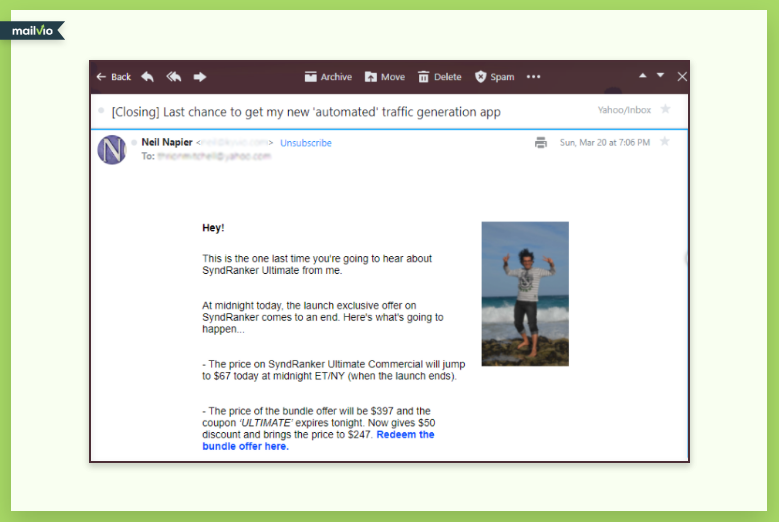Click the blurred 'To:' recipient address
779x522 pixels.
point(214,156)
